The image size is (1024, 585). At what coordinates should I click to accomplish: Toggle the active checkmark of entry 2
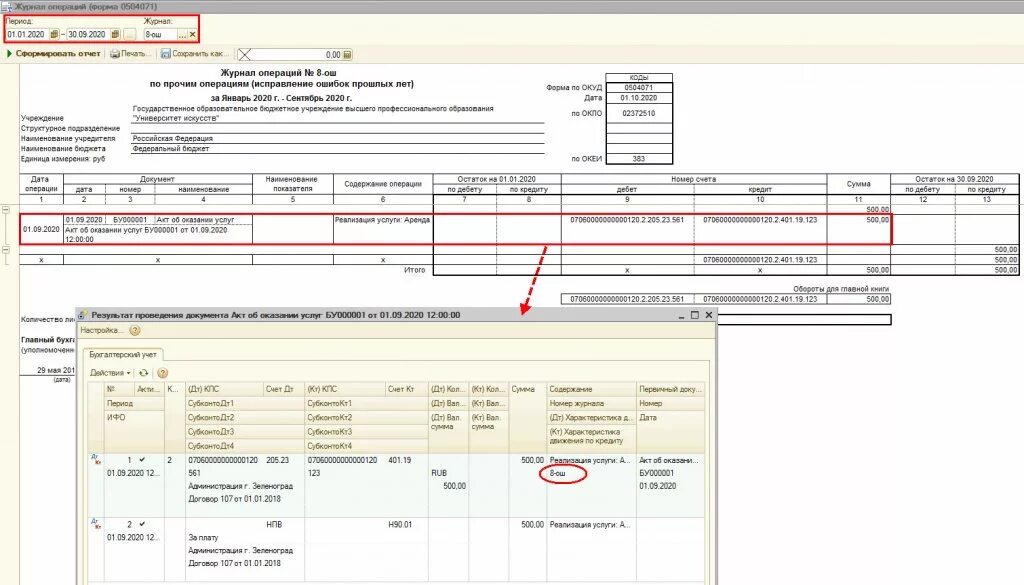coord(142,524)
